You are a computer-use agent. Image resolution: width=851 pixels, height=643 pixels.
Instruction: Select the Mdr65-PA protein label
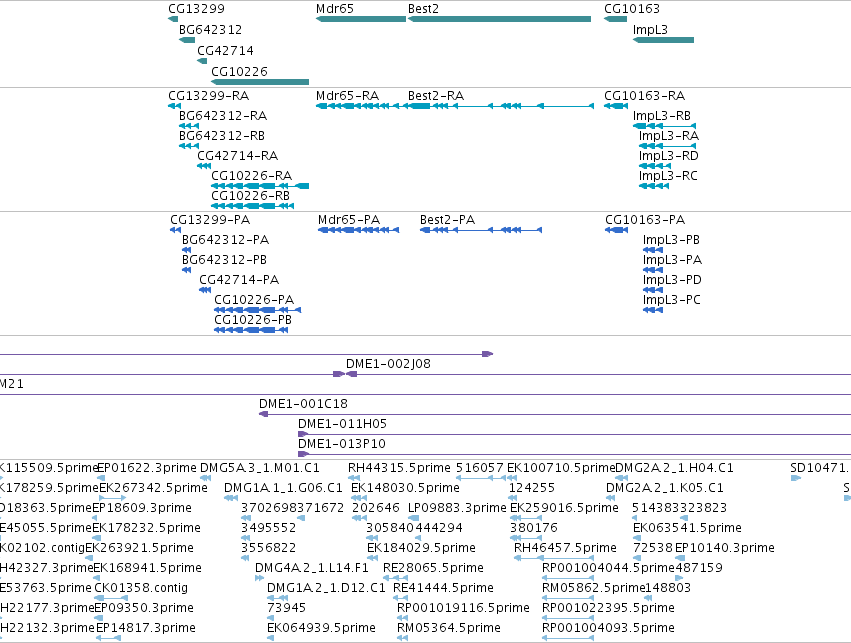(349, 220)
